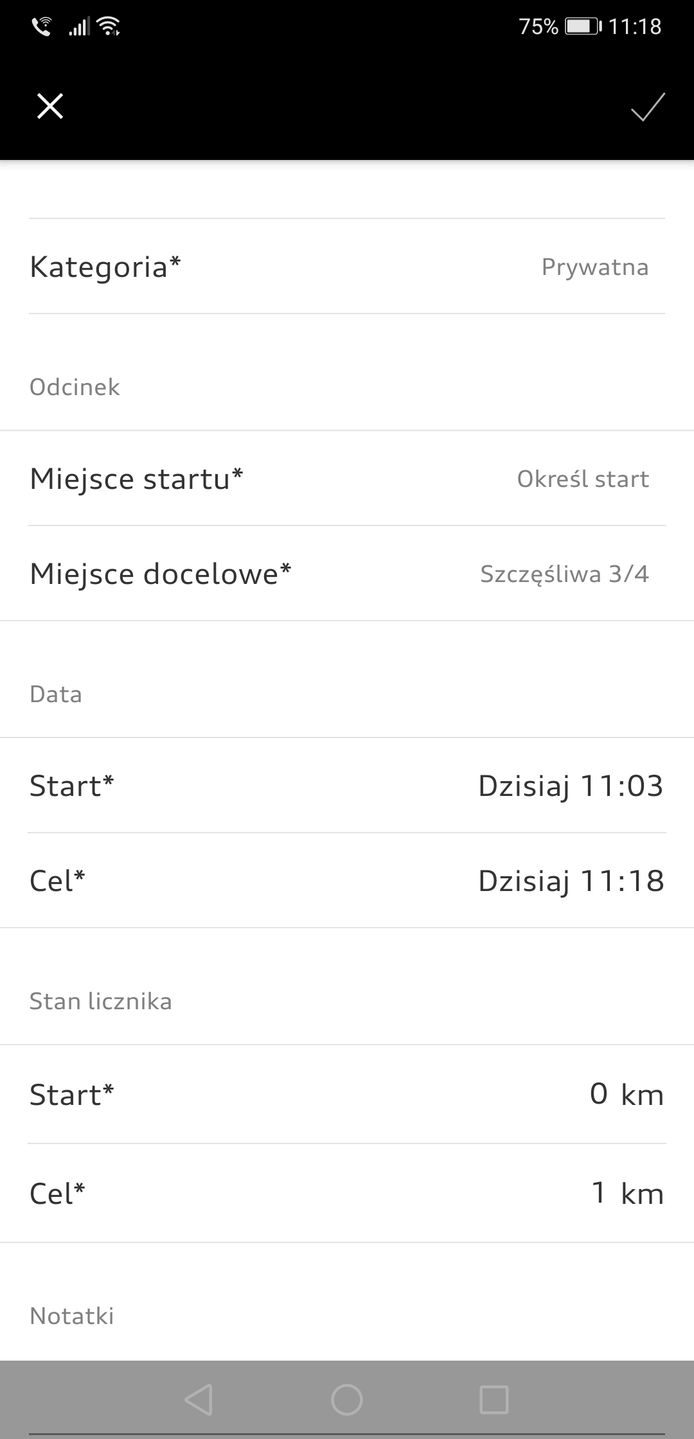This screenshot has height=1439, width=694.
Task: Tap the call status icon
Action: point(41,27)
